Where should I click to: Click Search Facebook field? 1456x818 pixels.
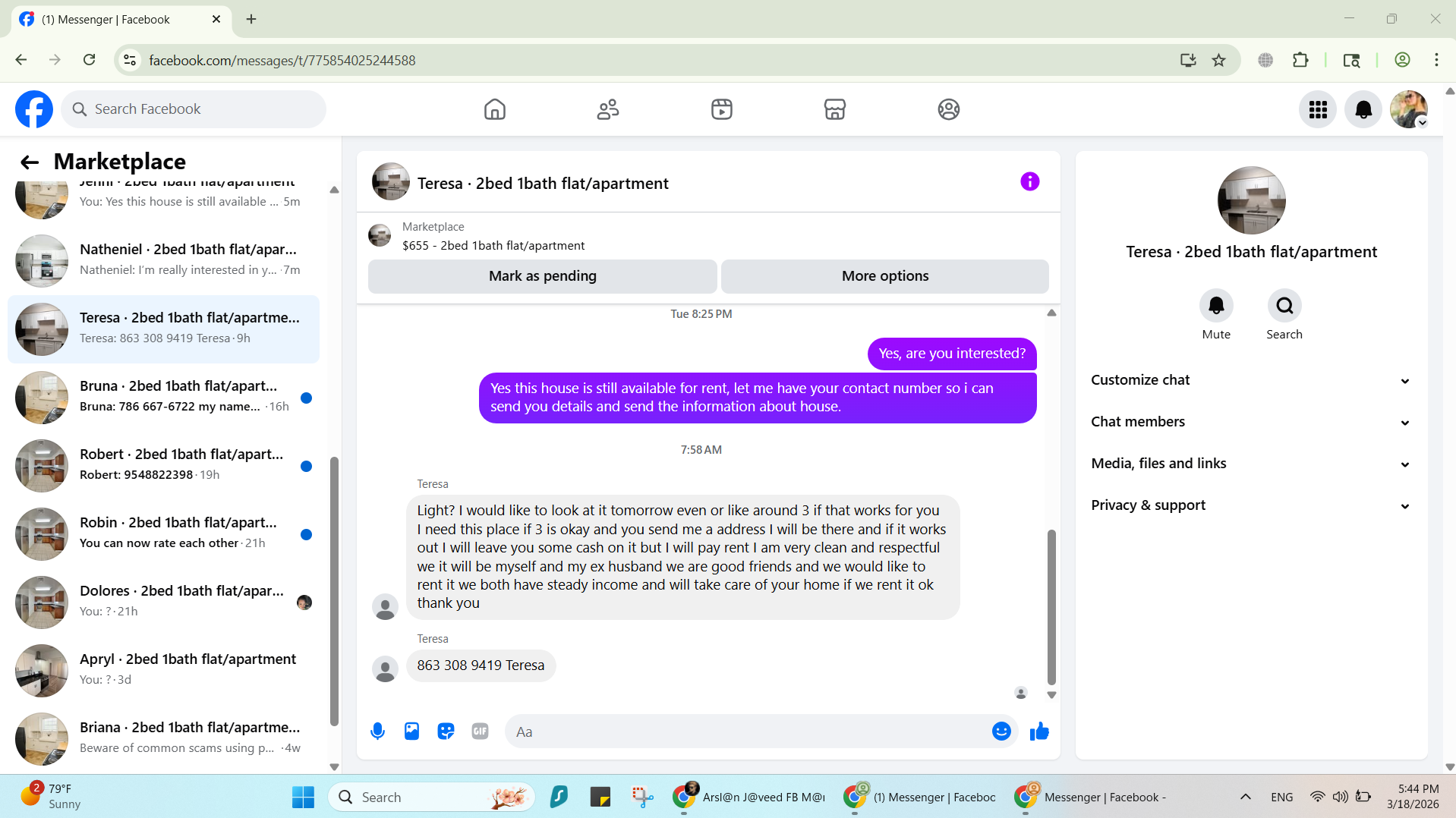(194, 109)
